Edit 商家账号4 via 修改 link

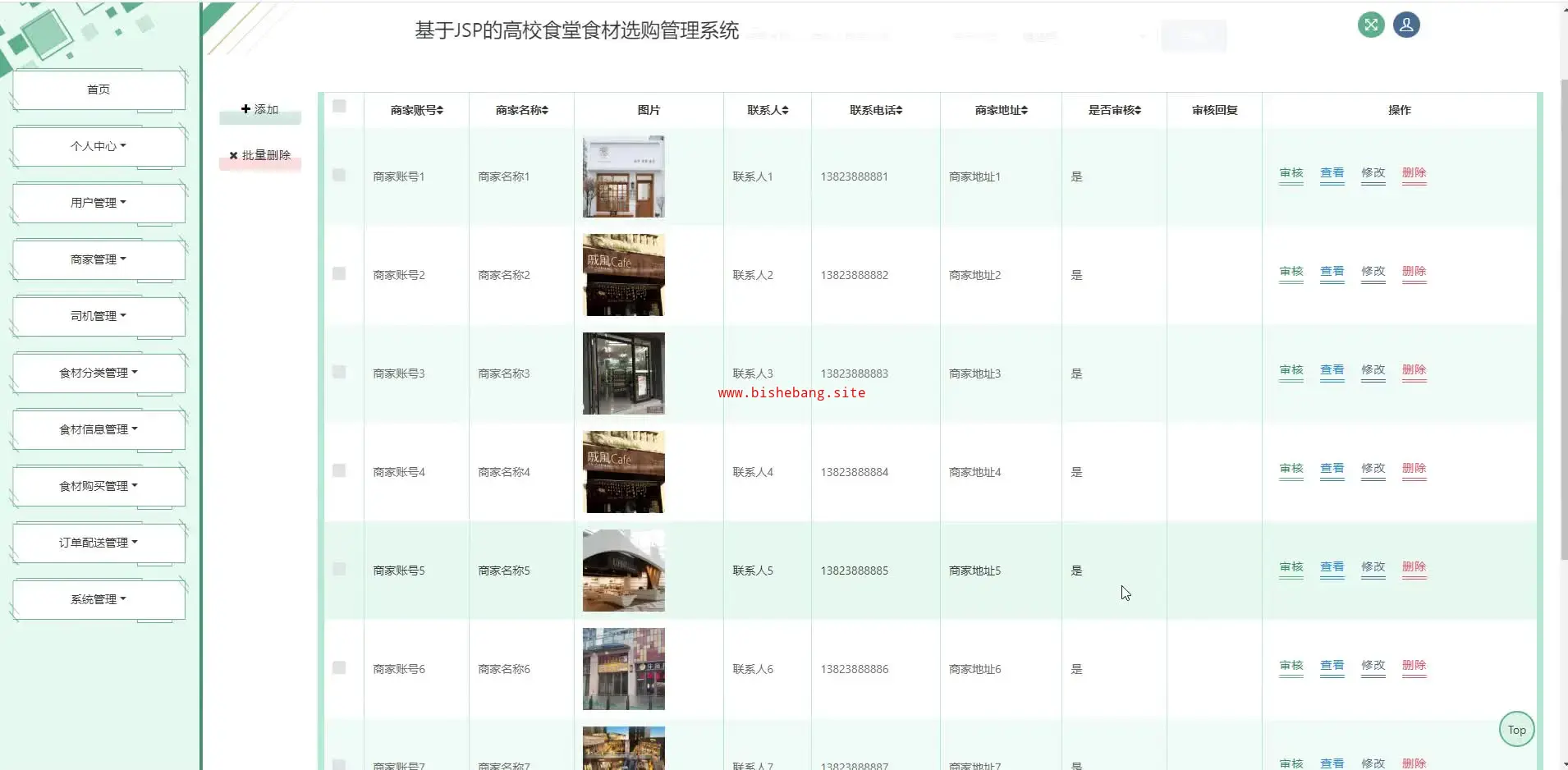click(1373, 469)
